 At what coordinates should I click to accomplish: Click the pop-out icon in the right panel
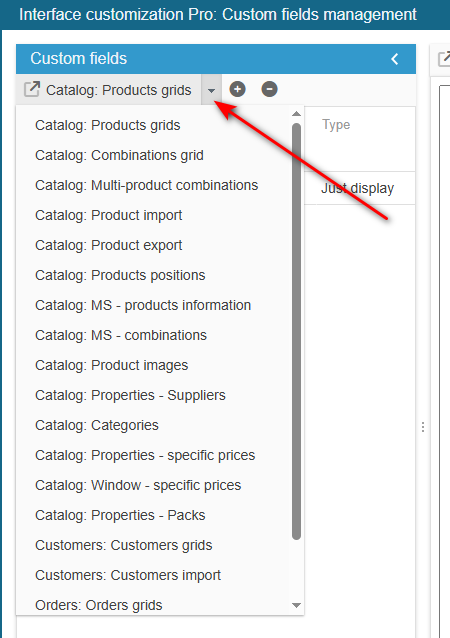(x=444, y=59)
